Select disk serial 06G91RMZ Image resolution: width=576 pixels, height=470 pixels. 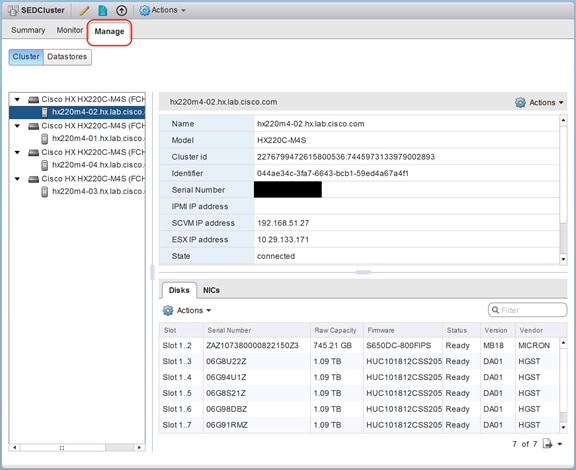(x=227, y=425)
